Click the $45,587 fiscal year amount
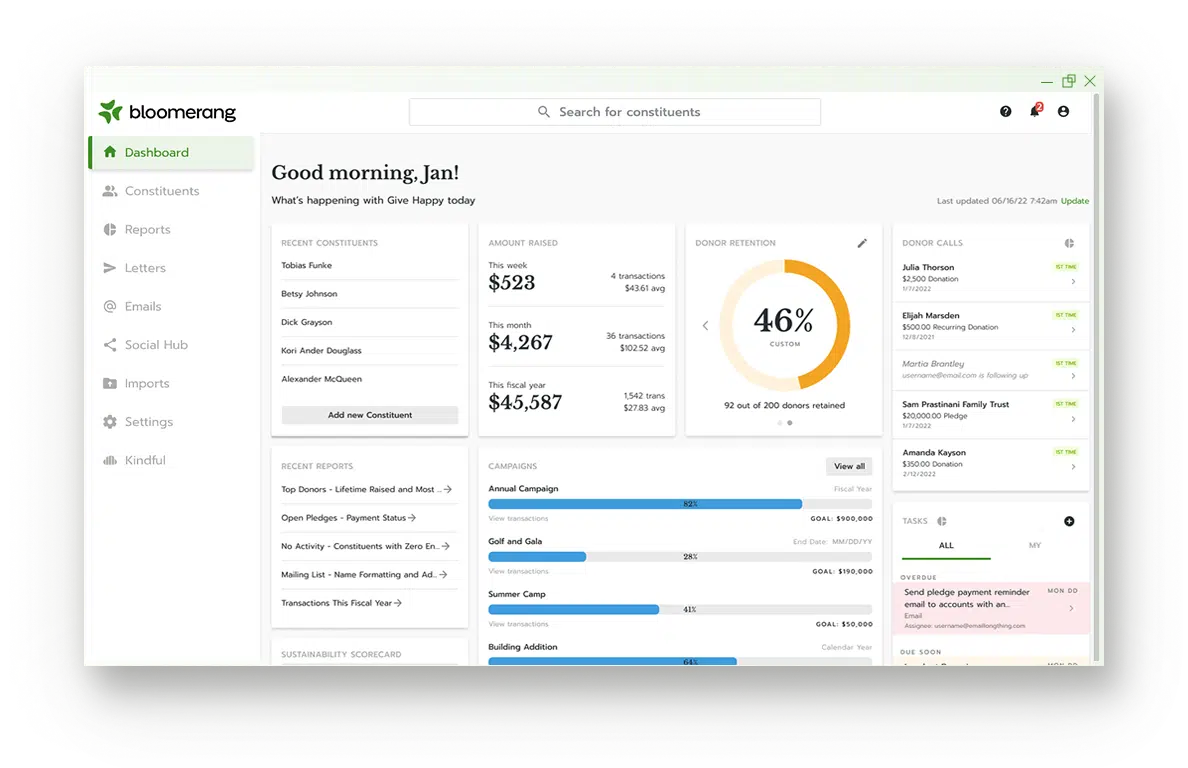The image size is (1188, 768). pos(525,402)
